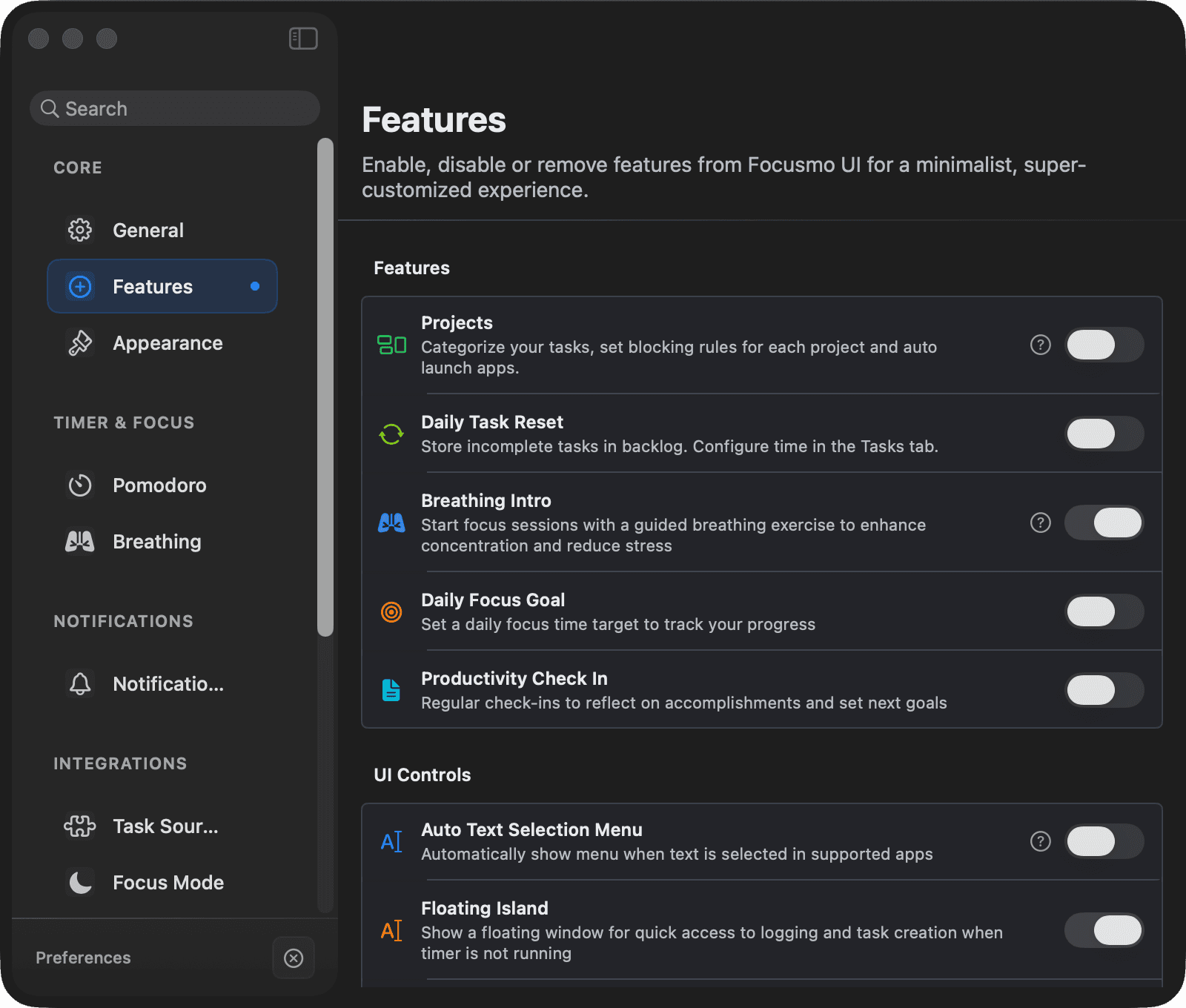Screen dimensions: 1186x1008
Task: Click the Productivity Check In document icon
Action: coord(391,690)
